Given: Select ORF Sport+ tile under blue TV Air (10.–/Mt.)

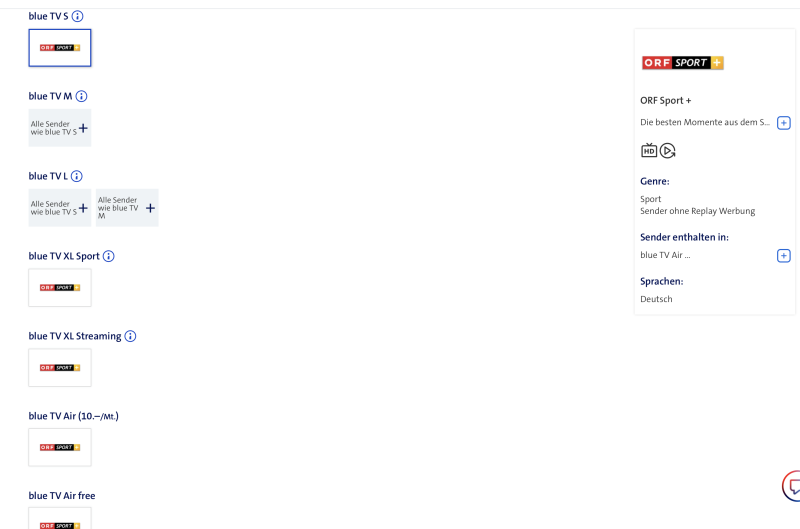Looking at the screenshot, I should click(x=60, y=447).
